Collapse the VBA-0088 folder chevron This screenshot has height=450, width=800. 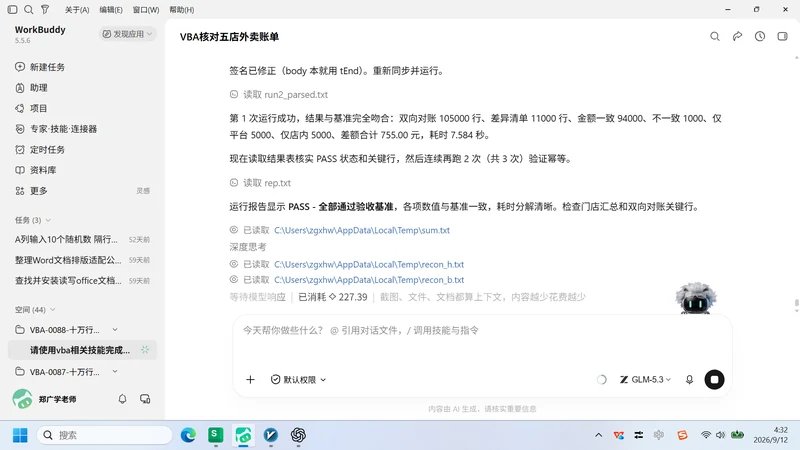[x=115, y=330]
